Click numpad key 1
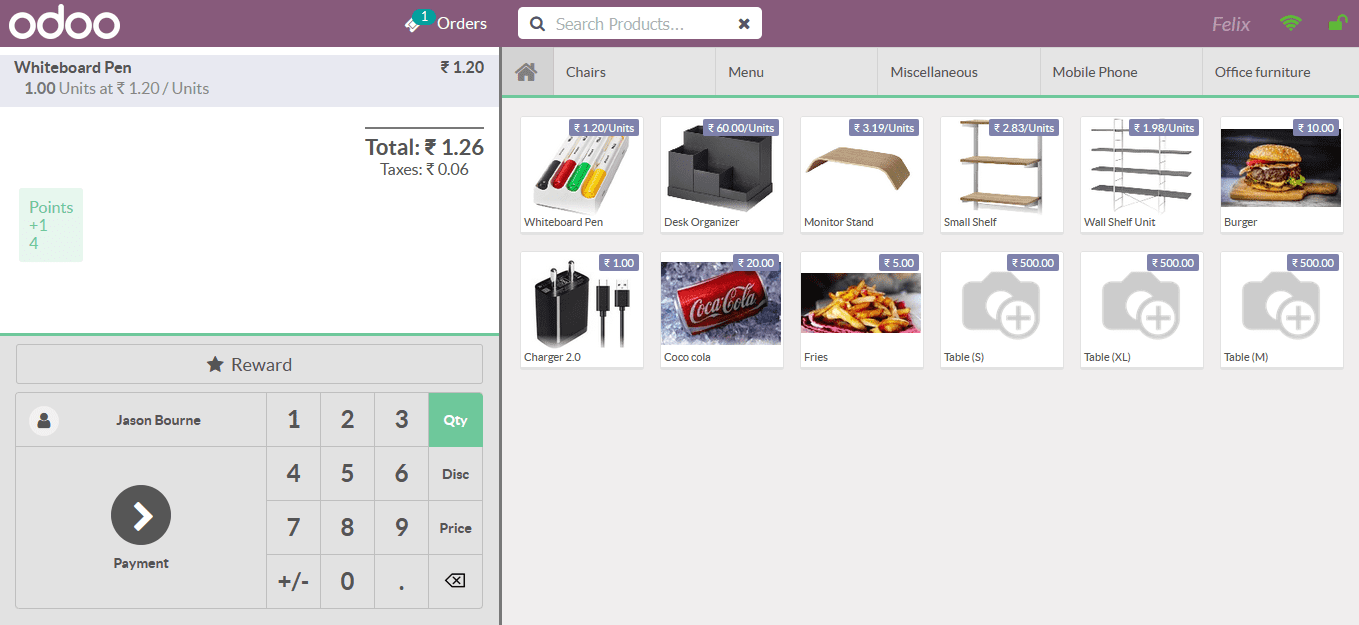The image size is (1359, 625). [x=293, y=420]
